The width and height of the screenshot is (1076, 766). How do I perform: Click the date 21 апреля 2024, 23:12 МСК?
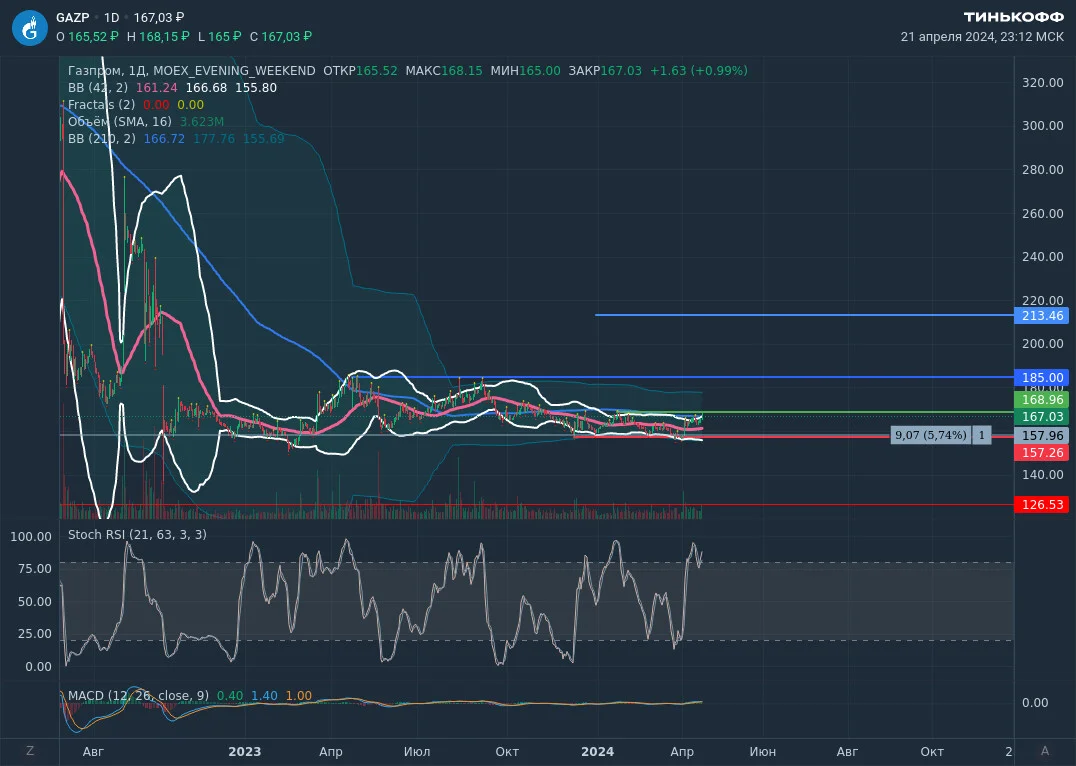click(x=982, y=37)
